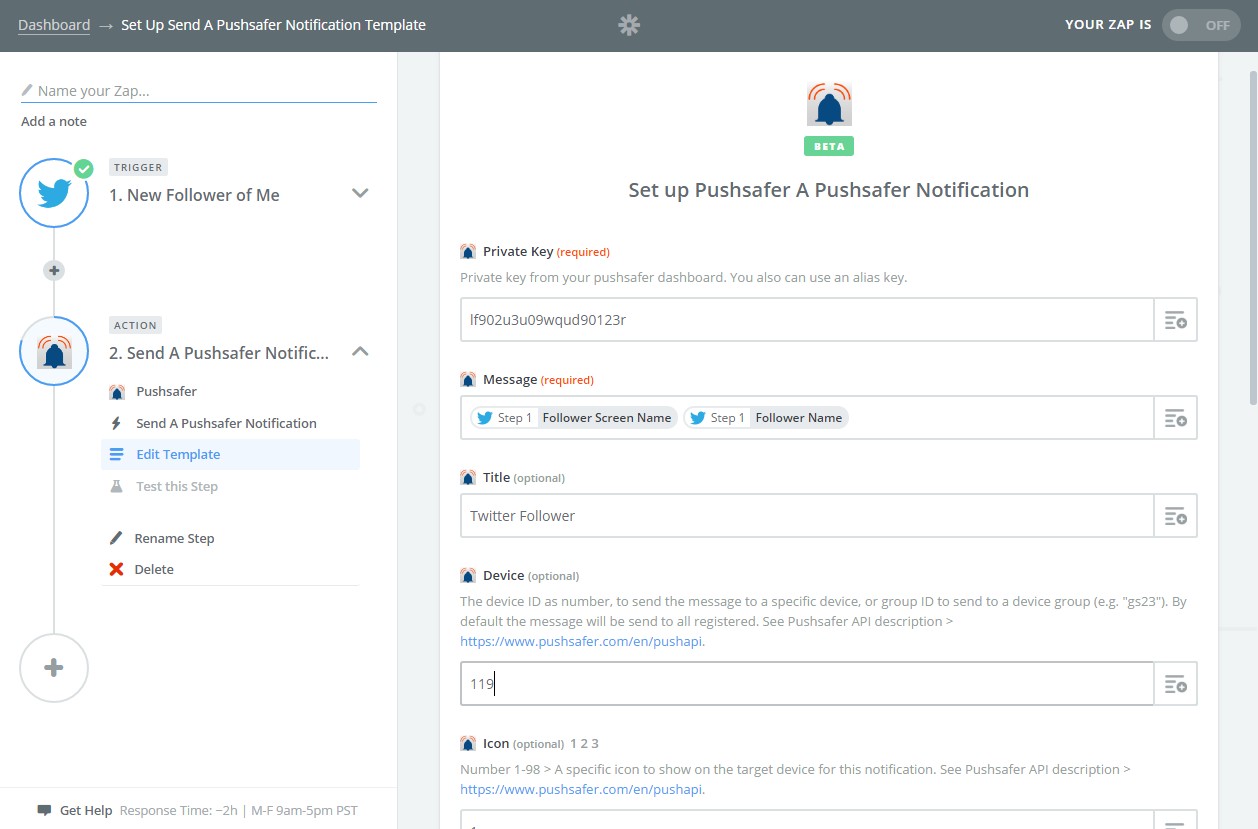This screenshot has width=1258, height=829.
Task: Click Add a note
Action: click(54, 121)
